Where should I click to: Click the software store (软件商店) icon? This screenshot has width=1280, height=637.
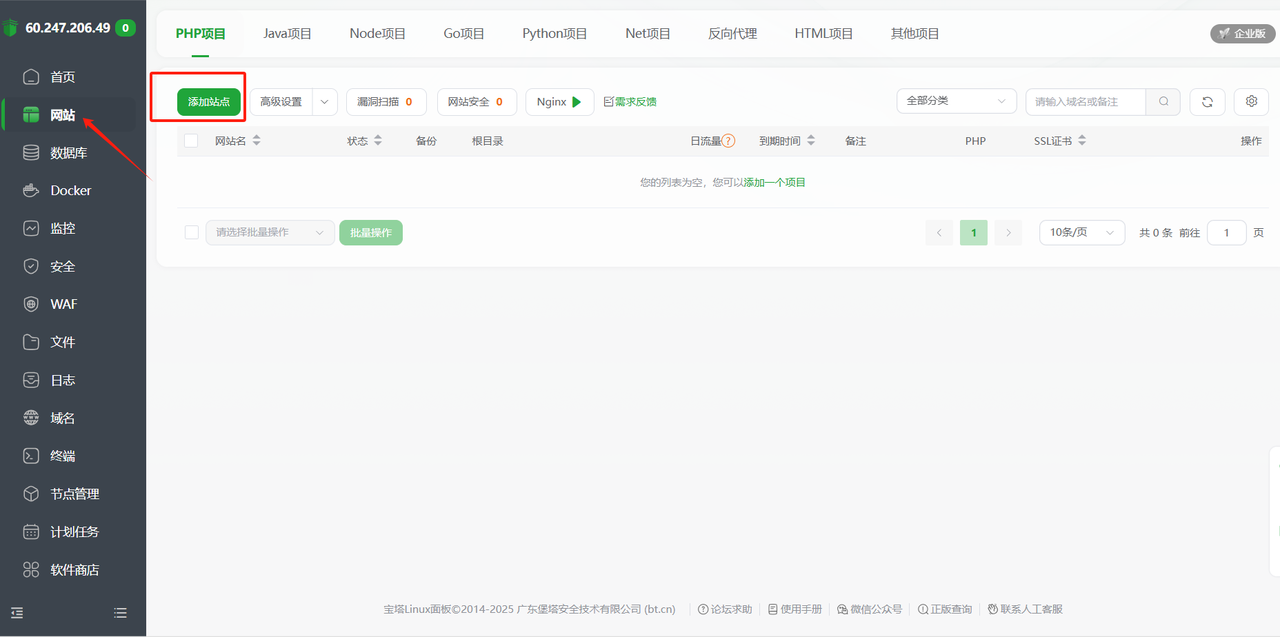31,570
